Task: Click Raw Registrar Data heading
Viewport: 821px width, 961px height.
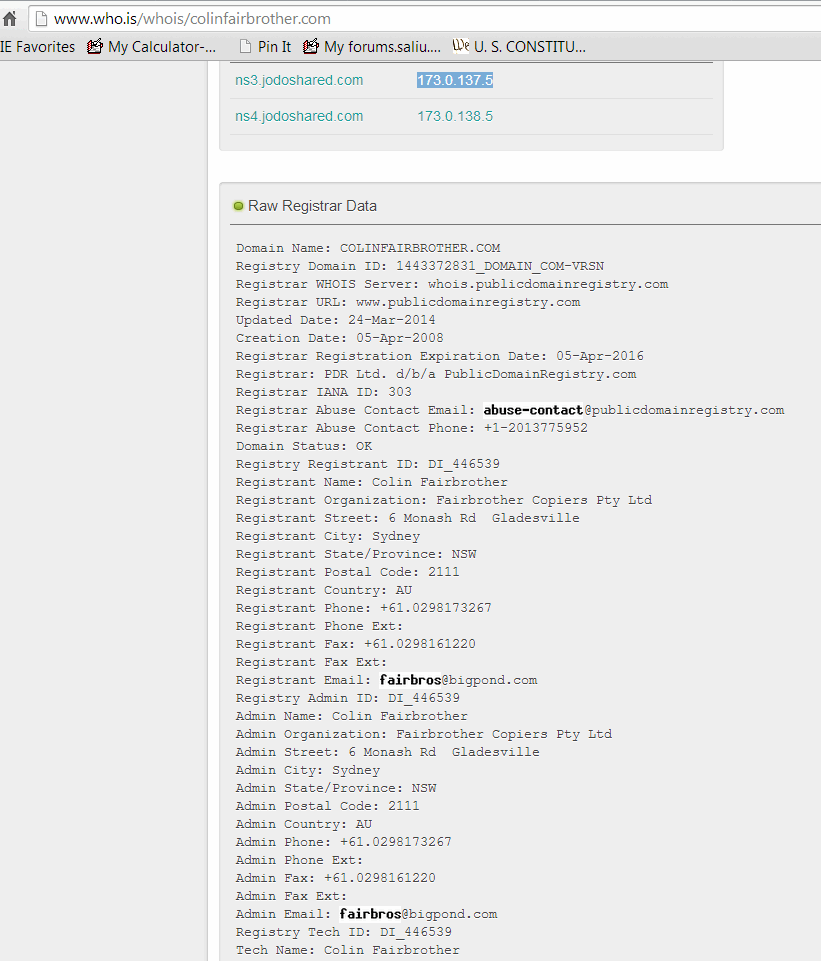Action: click(x=312, y=206)
